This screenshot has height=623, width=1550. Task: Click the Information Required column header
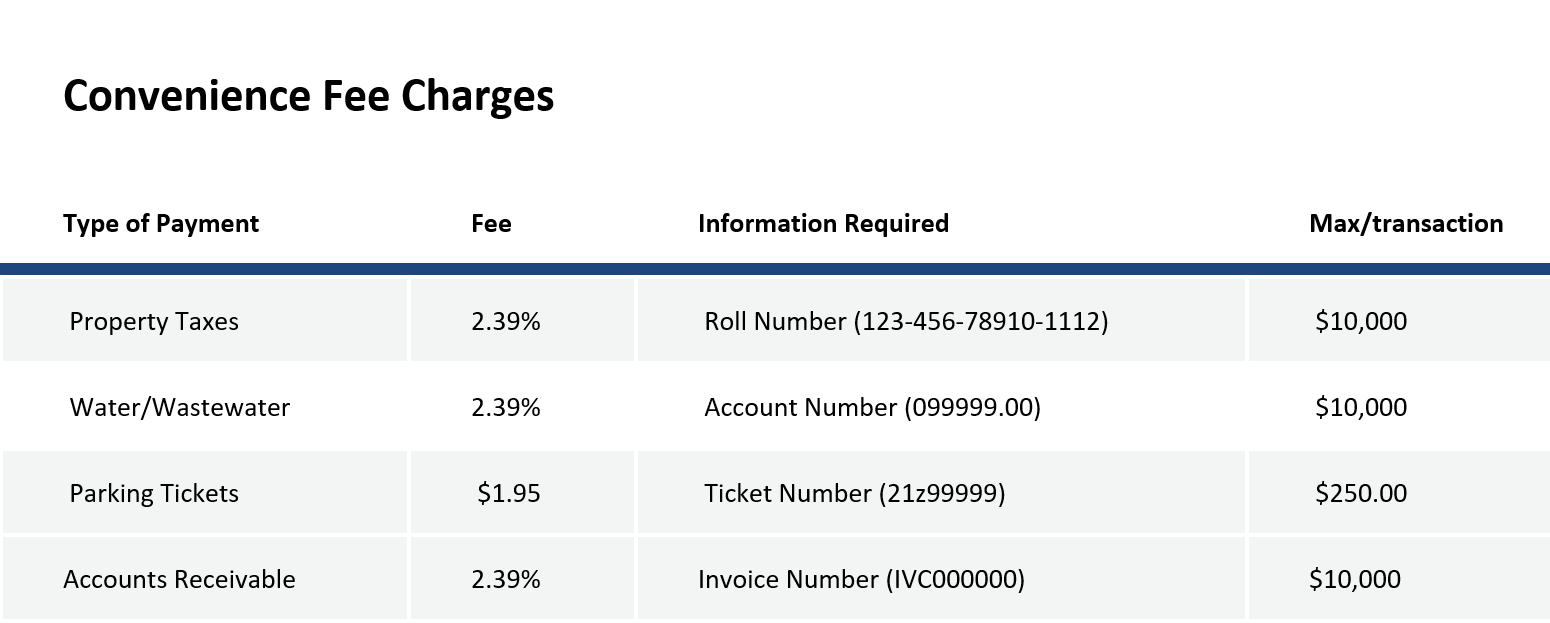coord(823,223)
